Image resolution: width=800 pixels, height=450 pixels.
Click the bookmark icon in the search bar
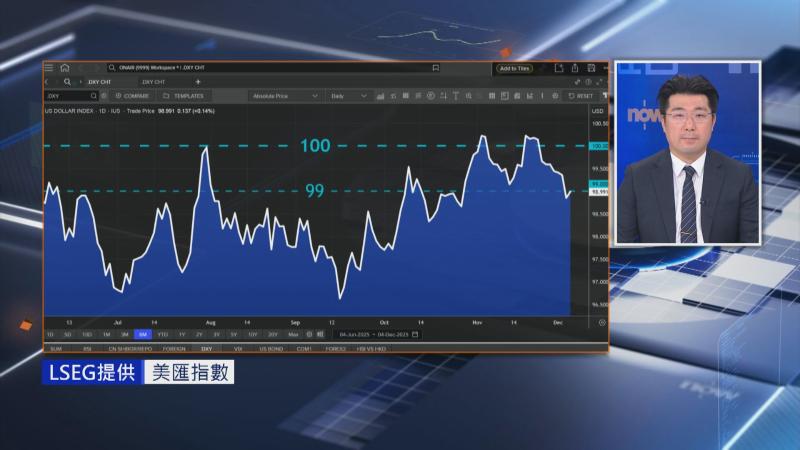(436, 68)
